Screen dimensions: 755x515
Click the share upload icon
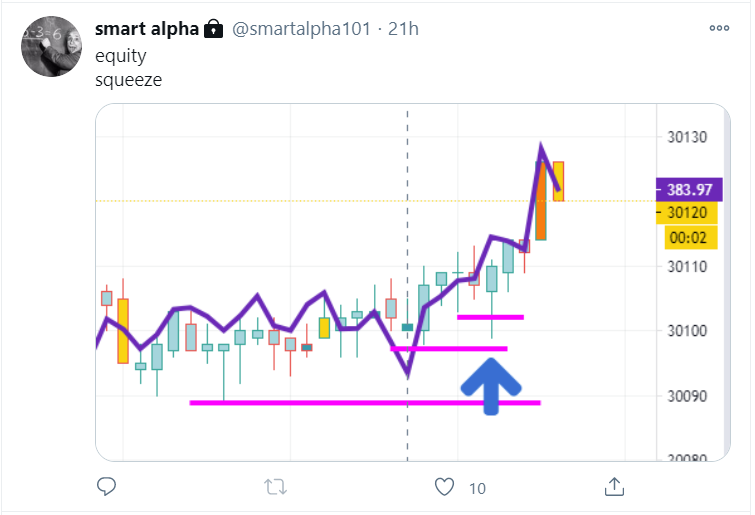[x=615, y=487]
